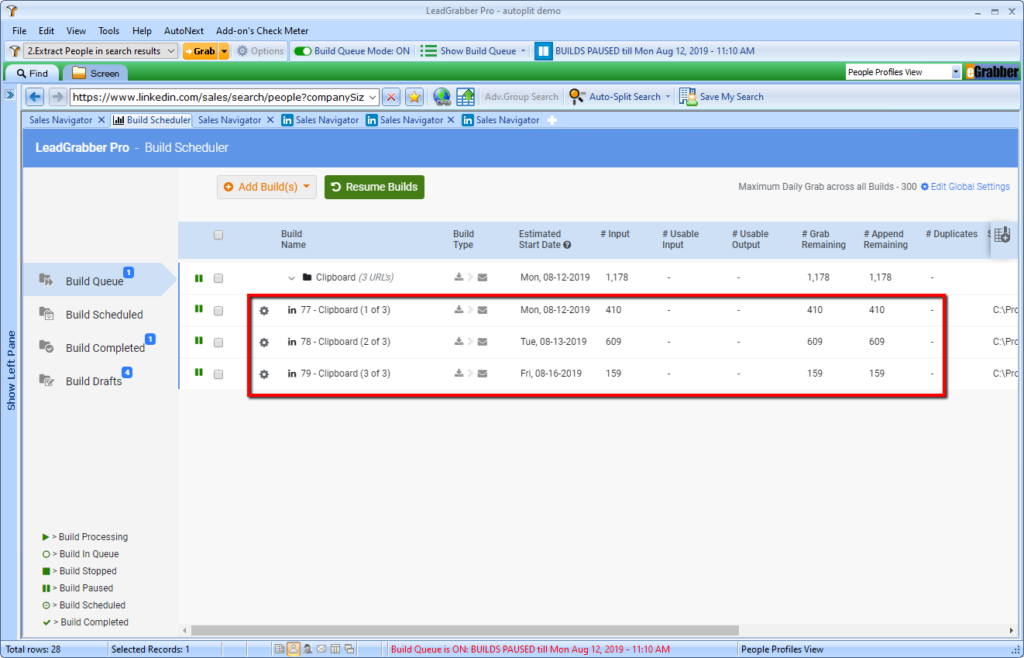The height and width of the screenshot is (658, 1024).
Task: Open the Edit Global Settings link
Action: coord(970,187)
